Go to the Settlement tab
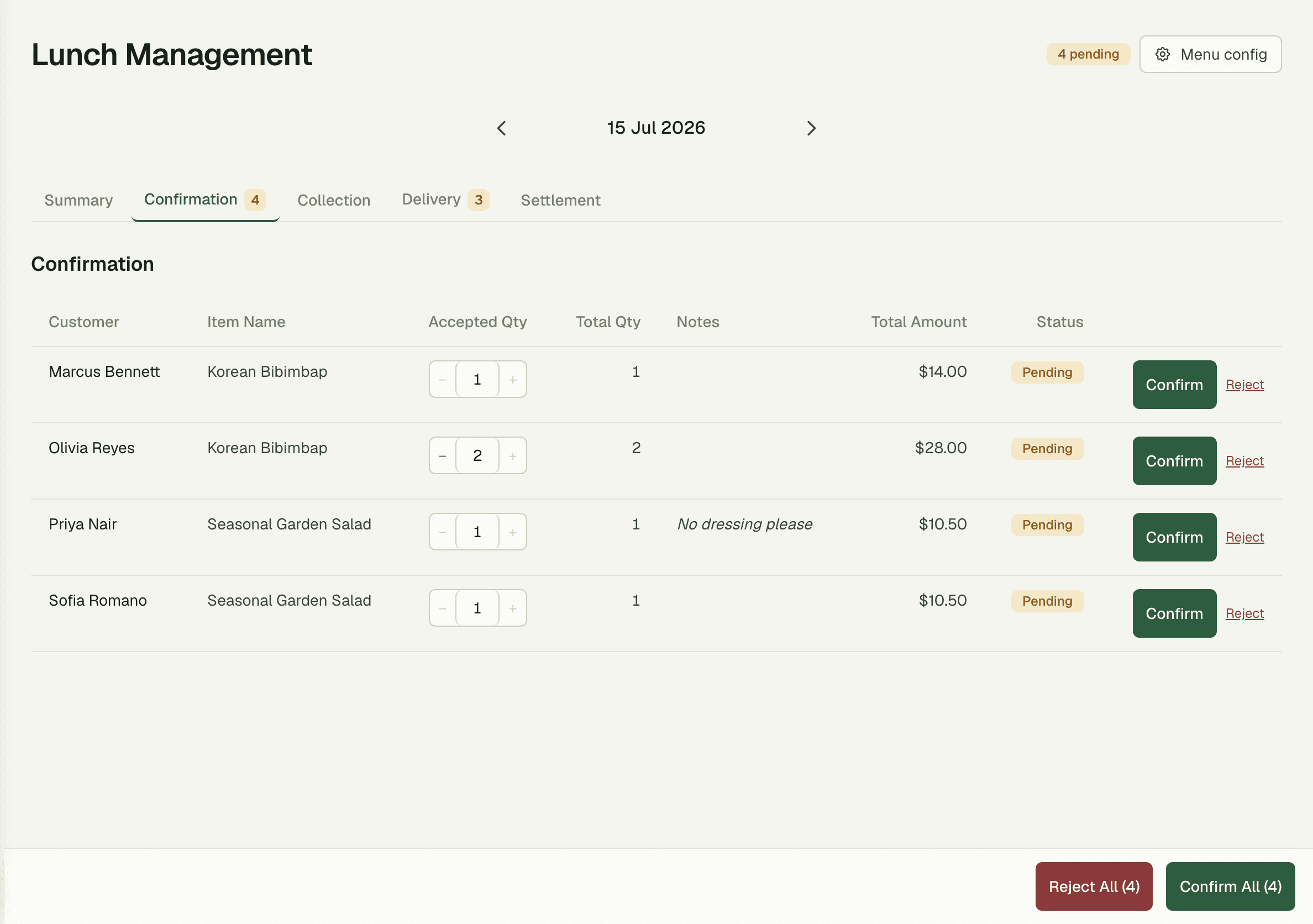The image size is (1313, 924). tap(560, 200)
